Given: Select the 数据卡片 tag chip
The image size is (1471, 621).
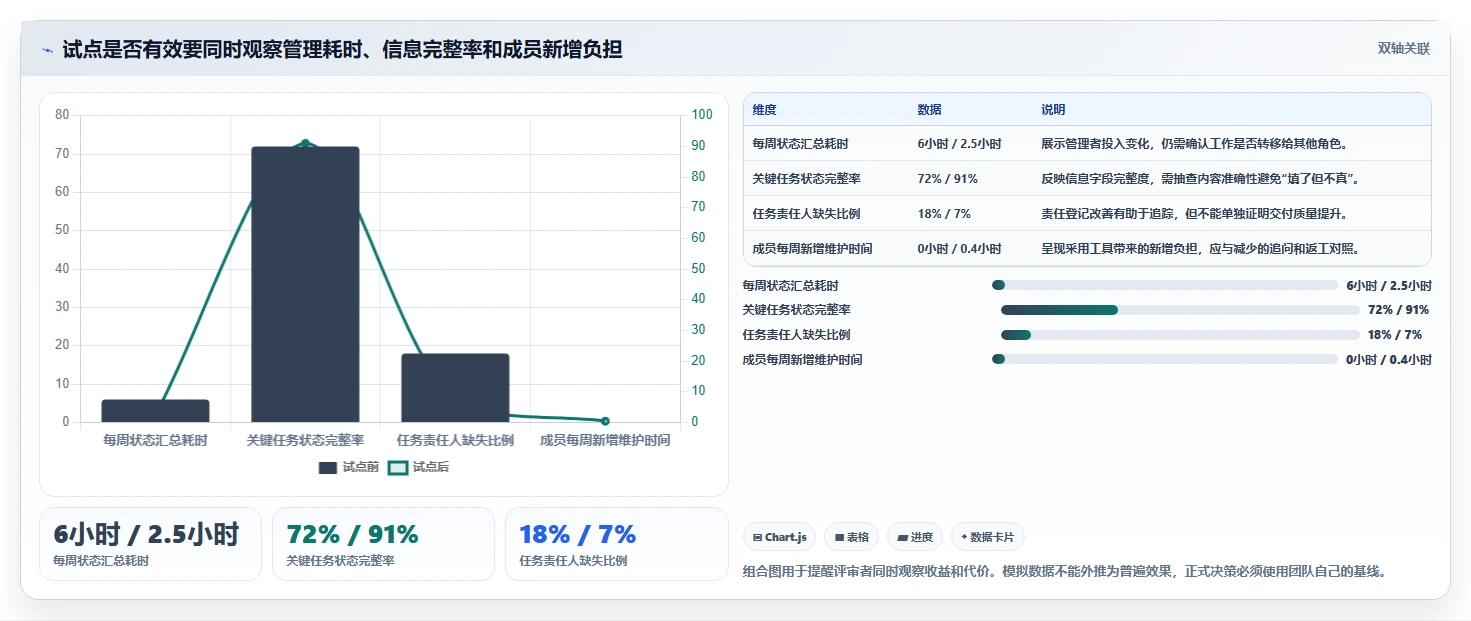Looking at the screenshot, I should click(x=987, y=537).
